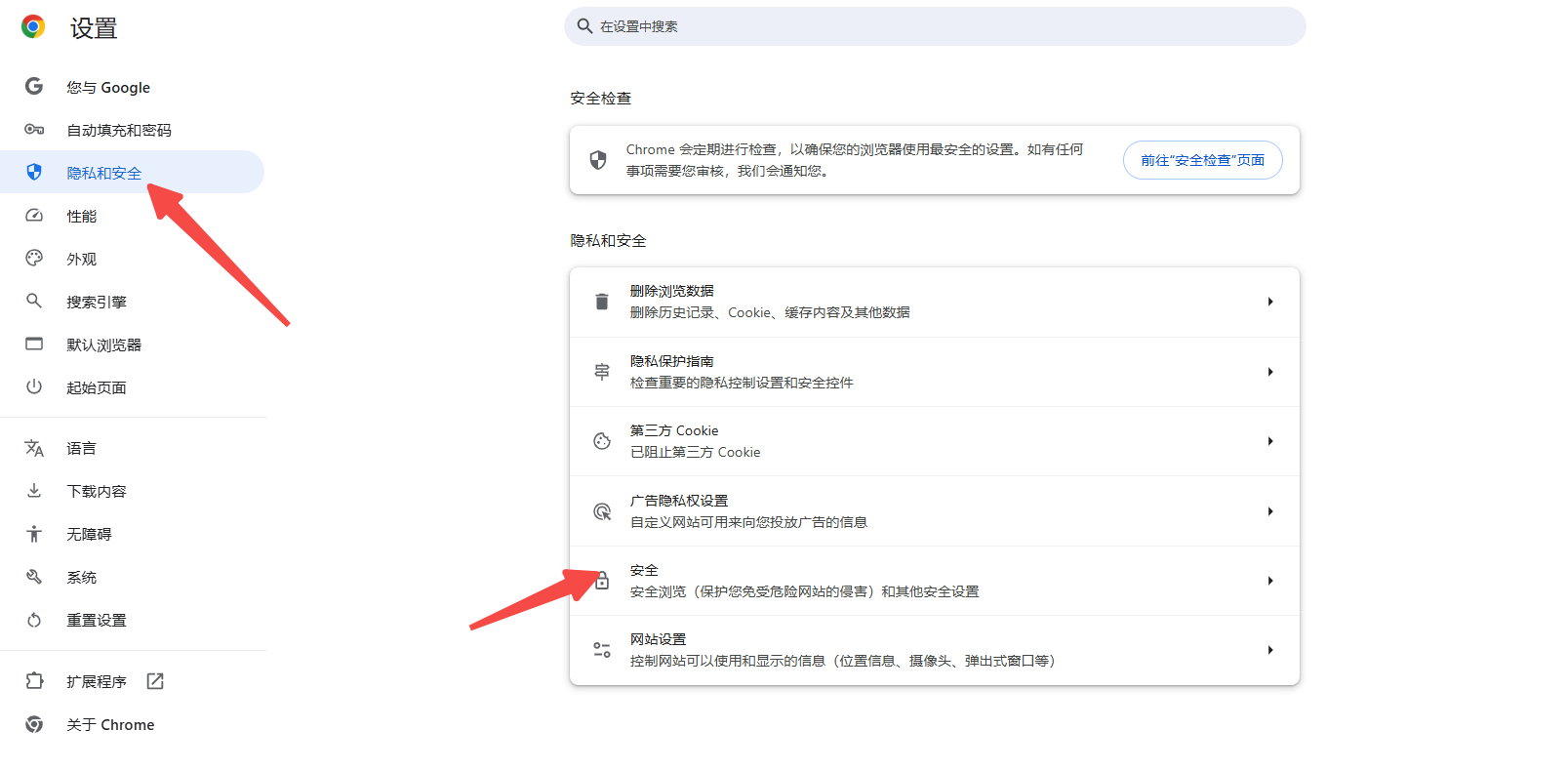
Task: Click the cookie icon for 第三方 Cookie
Action: pos(602,441)
